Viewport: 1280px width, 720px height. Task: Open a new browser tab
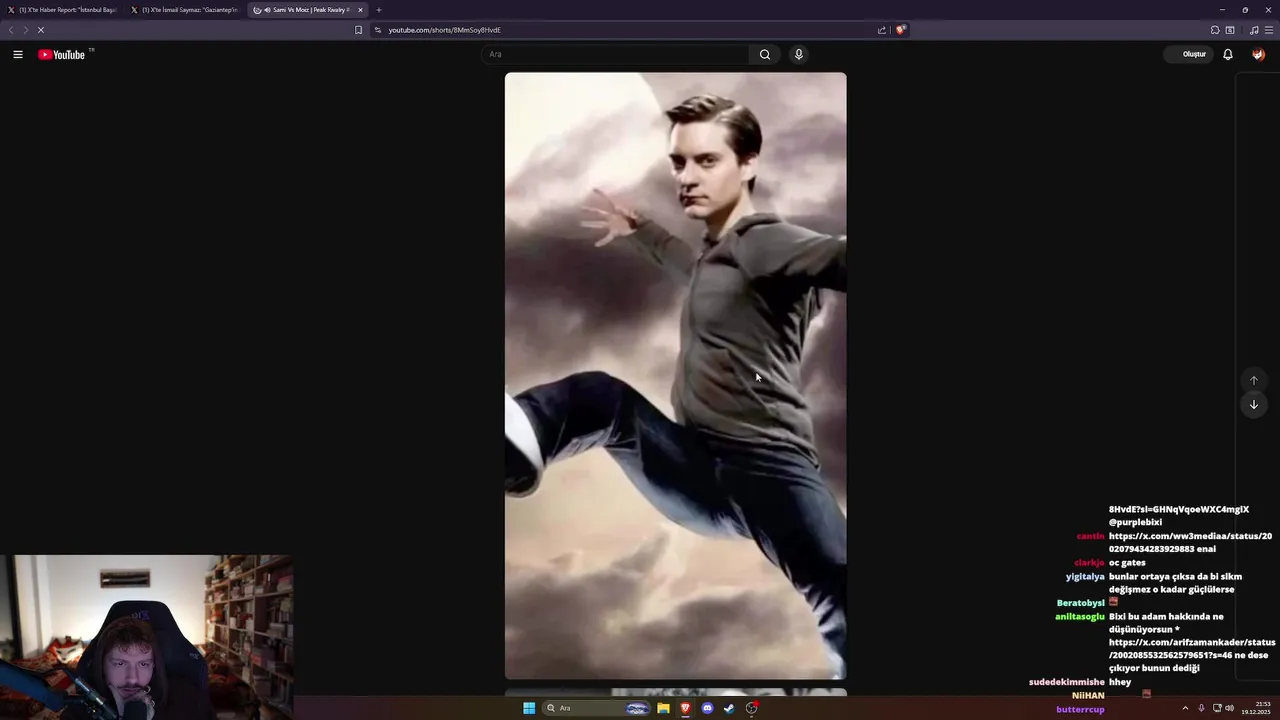click(379, 10)
